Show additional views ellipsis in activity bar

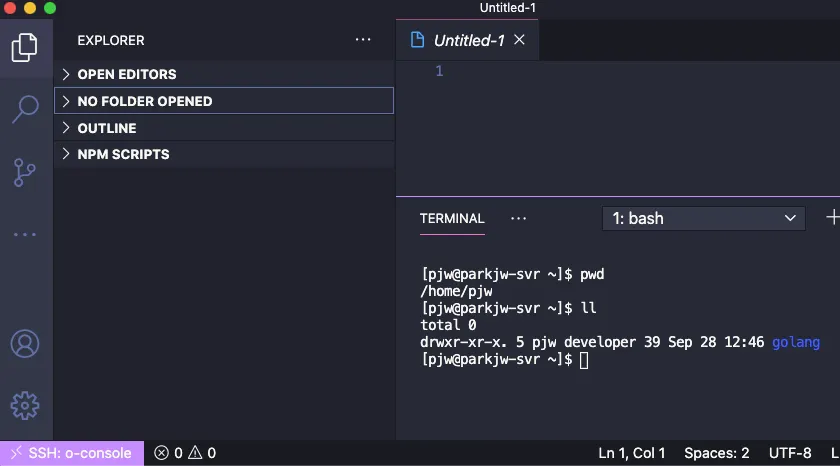pos(25,235)
